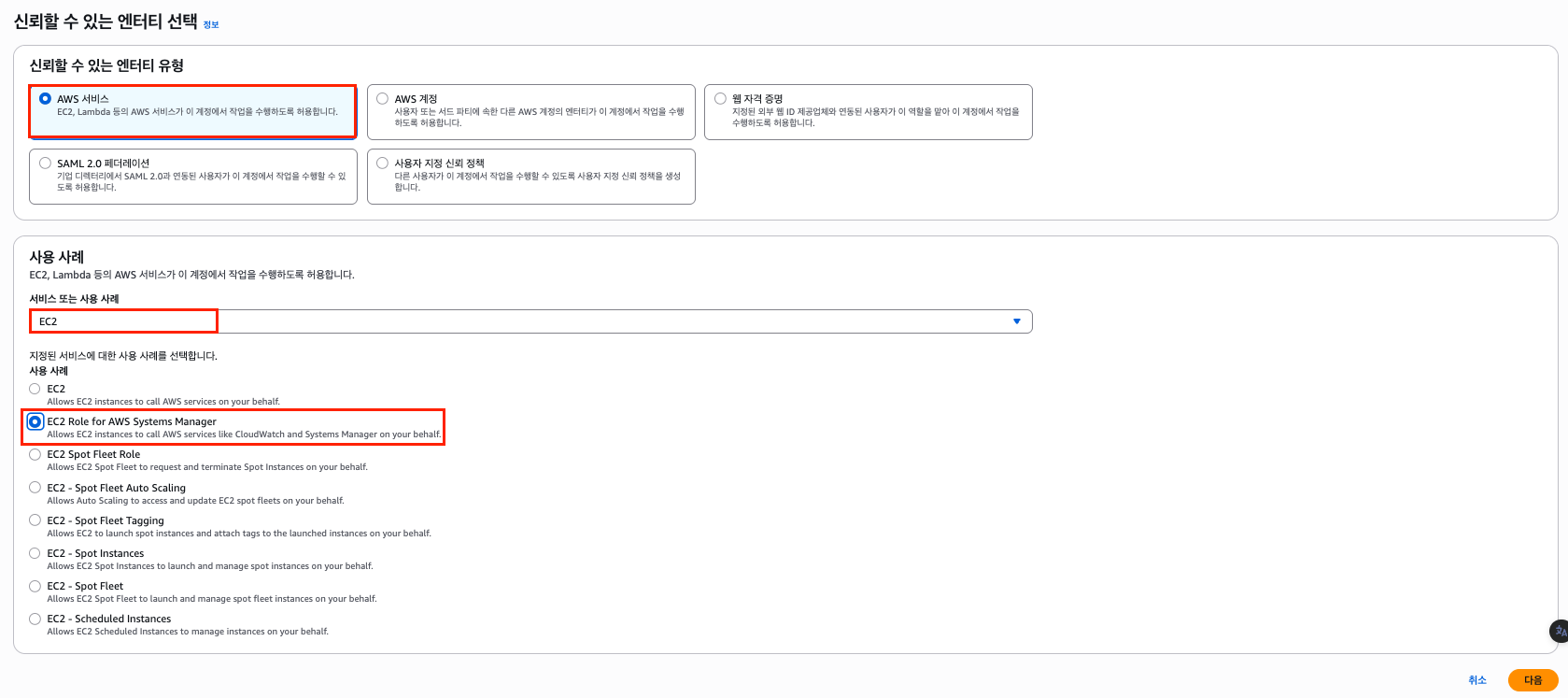Screen dimensions: 1568x698
Task: Select EC2 - Scheduled Instances option
Action: tap(35, 619)
